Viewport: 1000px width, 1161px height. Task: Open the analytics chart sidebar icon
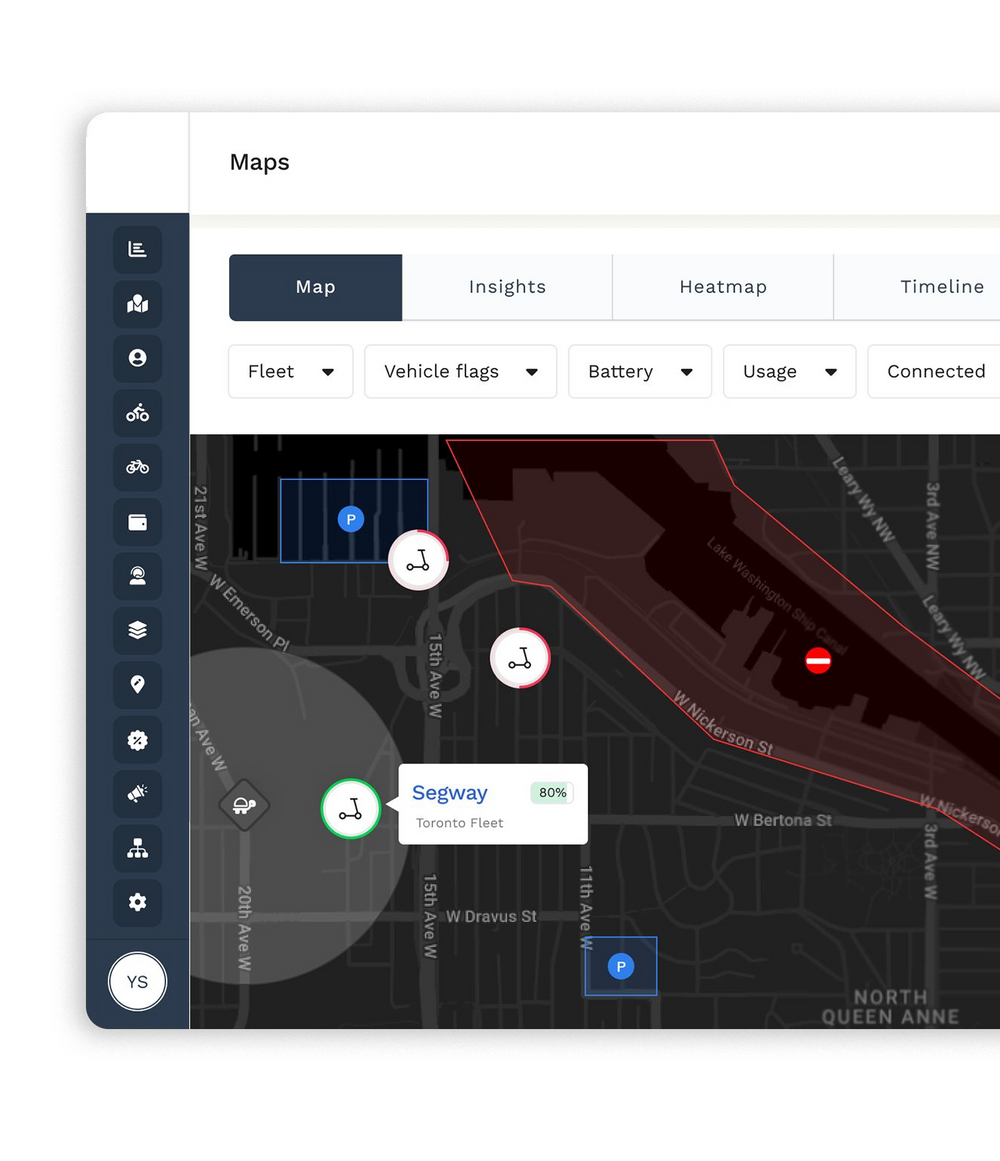(138, 250)
